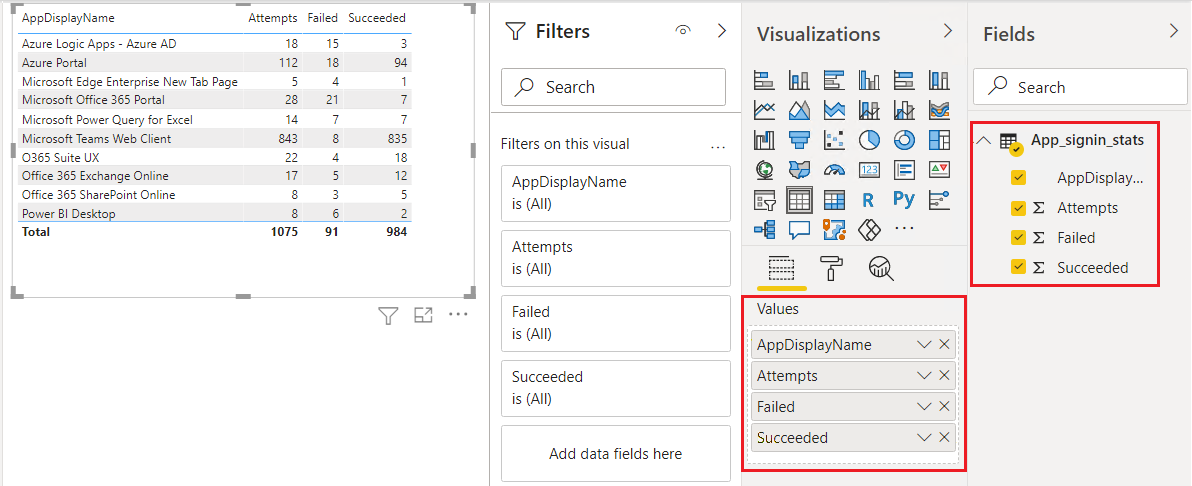Open more visuals ellipsis in Visualizations
The height and width of the screenshot is (486, 1192).
(904, 228)
